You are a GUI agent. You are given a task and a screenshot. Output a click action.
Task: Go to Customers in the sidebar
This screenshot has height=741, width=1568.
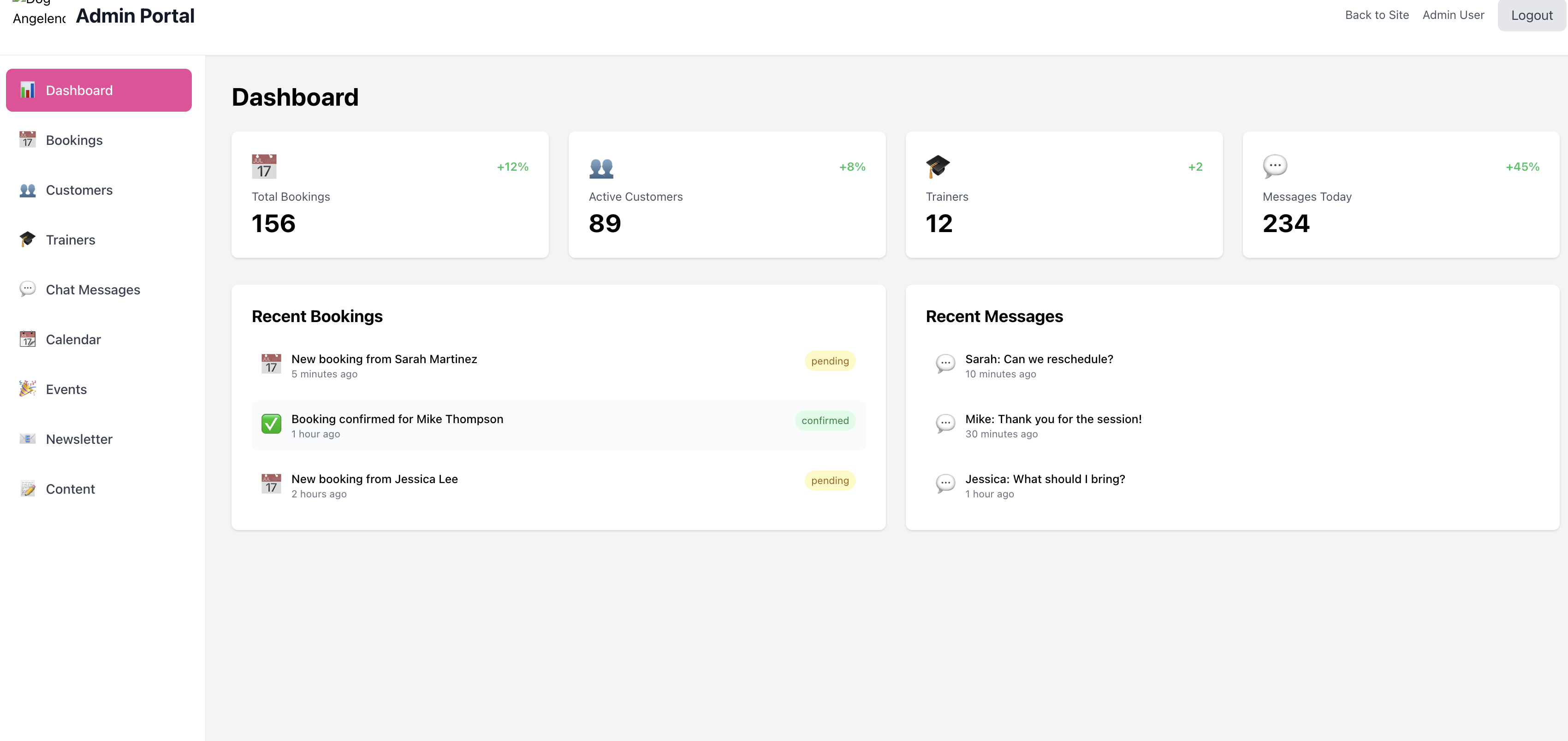click(x=78, y=190)
